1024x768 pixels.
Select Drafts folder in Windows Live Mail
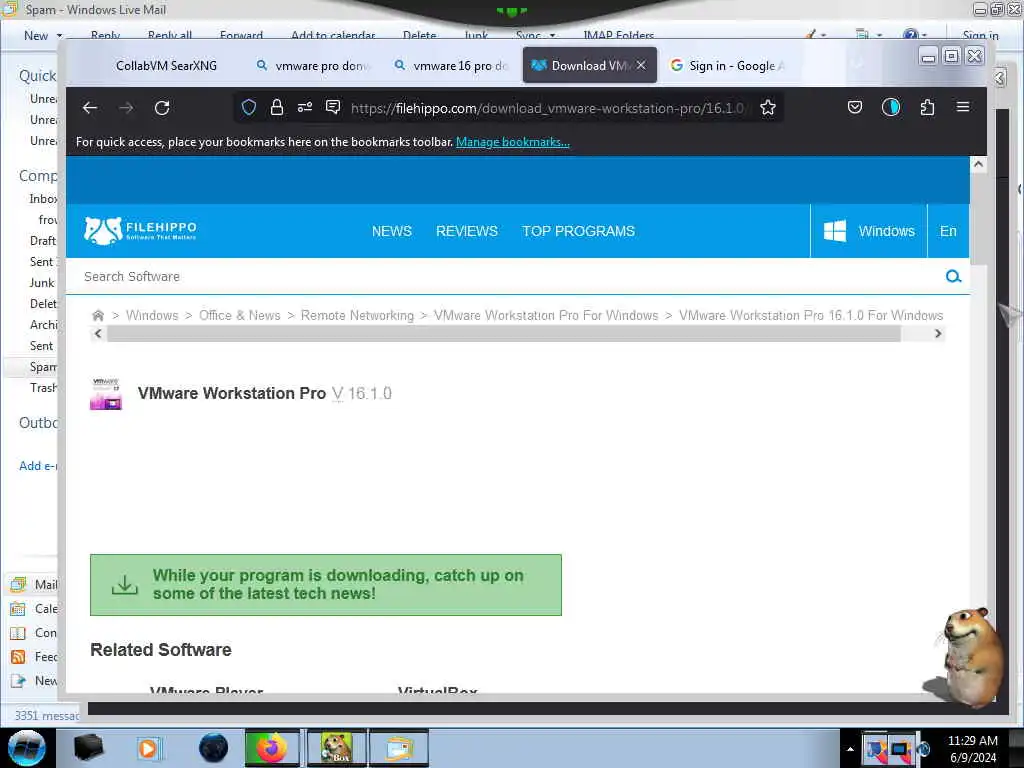point(43,241)
